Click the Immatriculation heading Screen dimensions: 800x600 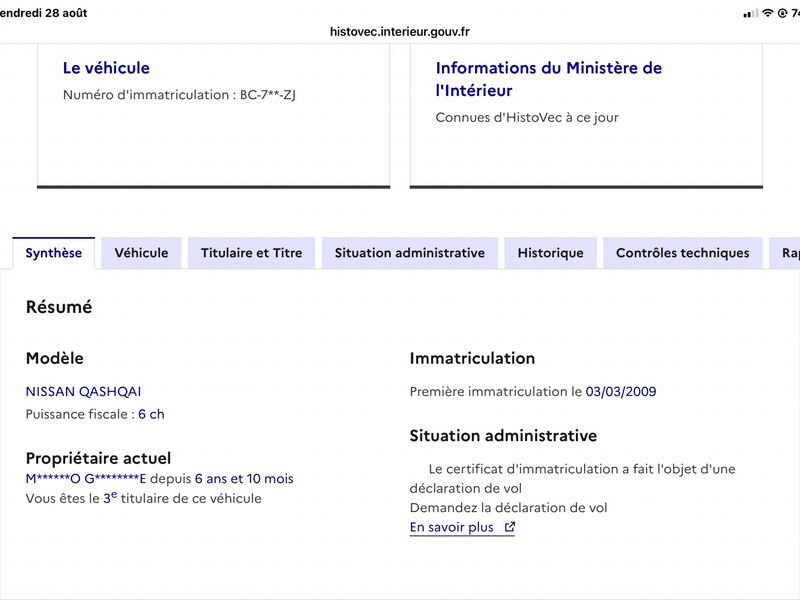472,358
